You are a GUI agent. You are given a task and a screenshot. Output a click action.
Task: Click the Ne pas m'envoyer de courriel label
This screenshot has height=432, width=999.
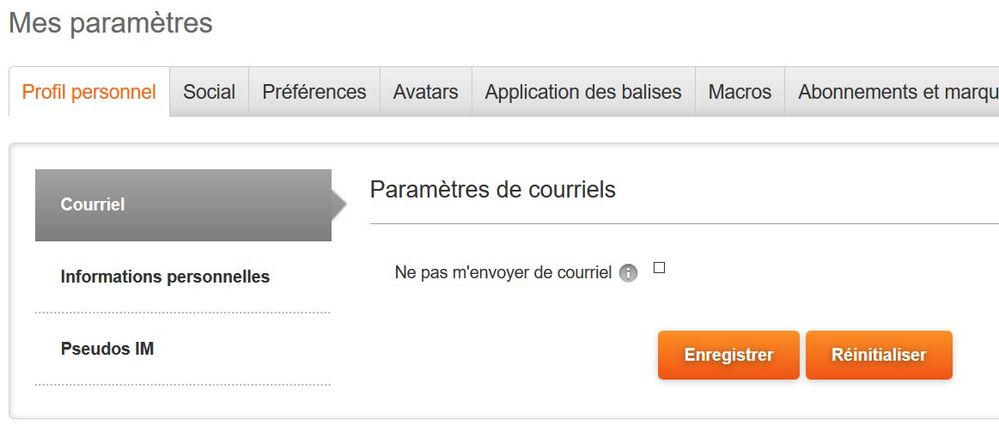point(503,272)
